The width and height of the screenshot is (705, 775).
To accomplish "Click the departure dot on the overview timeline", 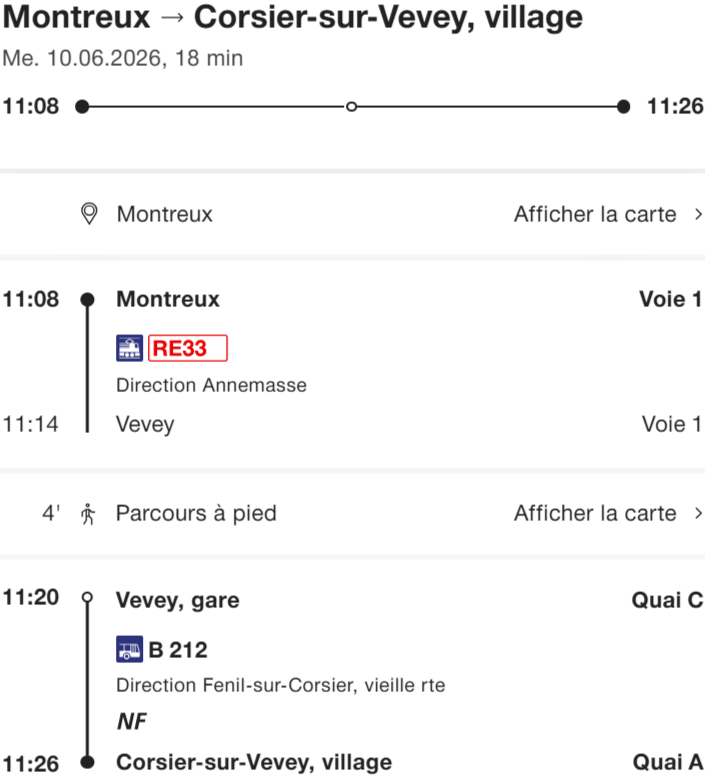I will (x=82, y=106).
